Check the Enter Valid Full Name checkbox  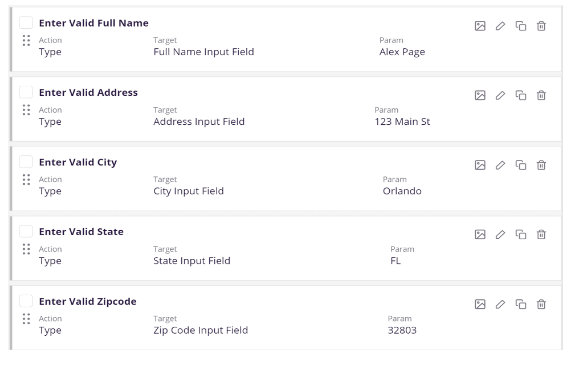point(26,22)
